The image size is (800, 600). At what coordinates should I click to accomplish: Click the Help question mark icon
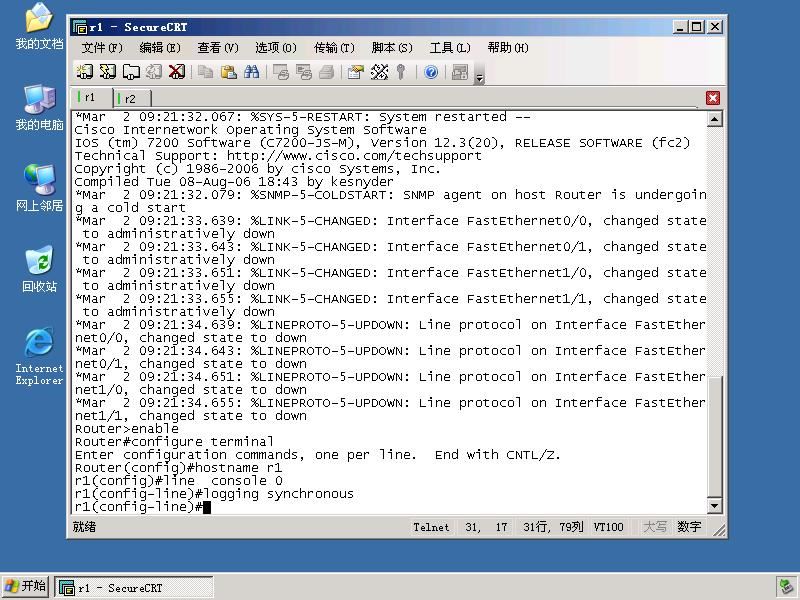click(431, 72)
